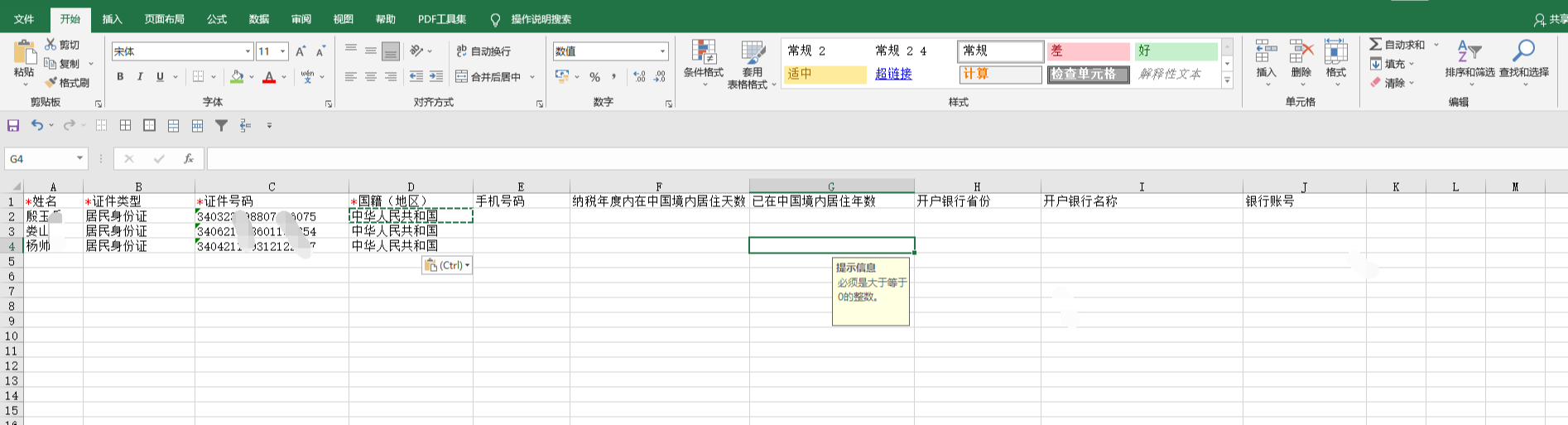Toggle bold formatting
This screenshot has height=425, width=1568.
point(120,77)
